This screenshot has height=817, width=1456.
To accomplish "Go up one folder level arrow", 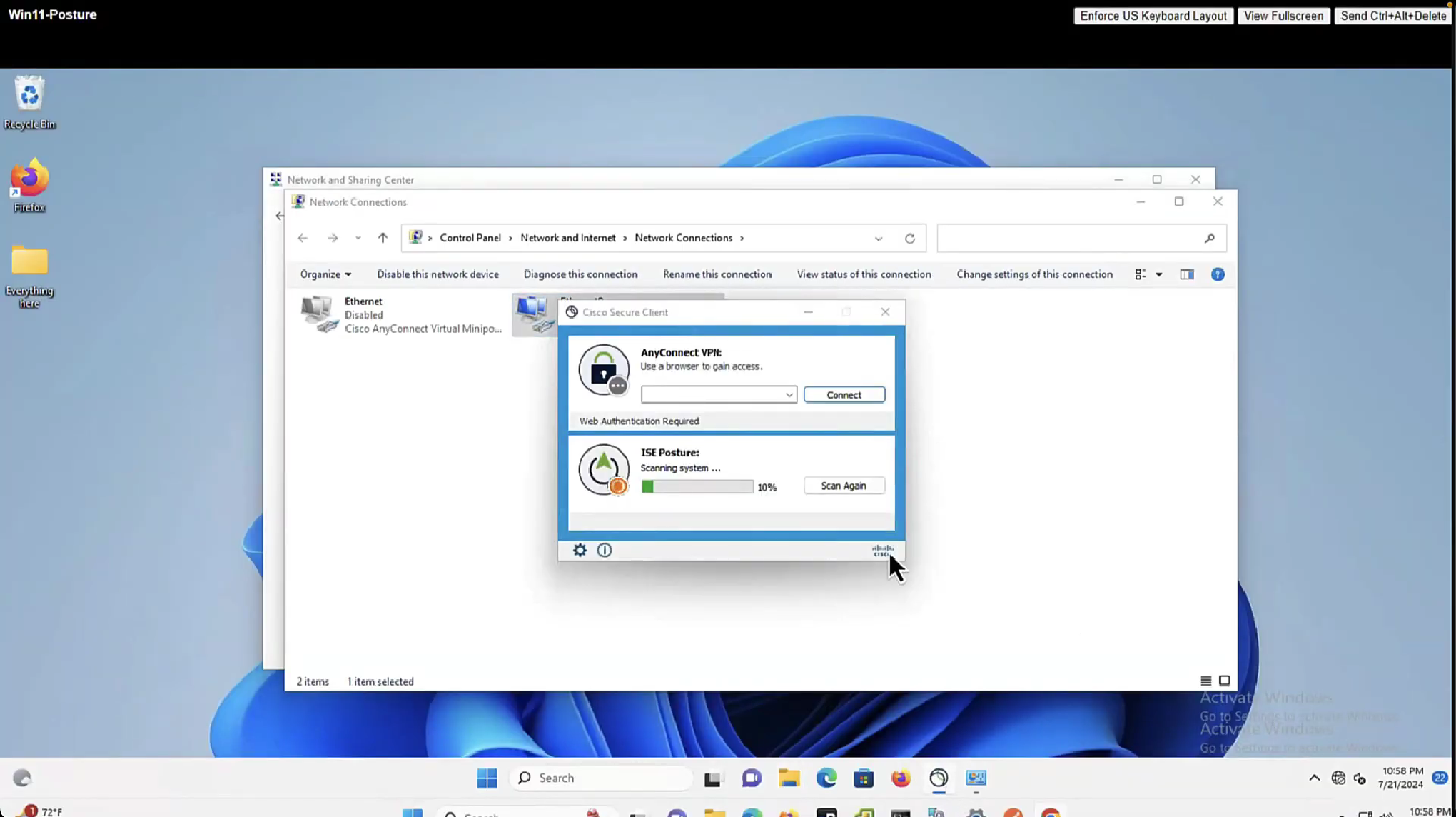I will (383, 238).
